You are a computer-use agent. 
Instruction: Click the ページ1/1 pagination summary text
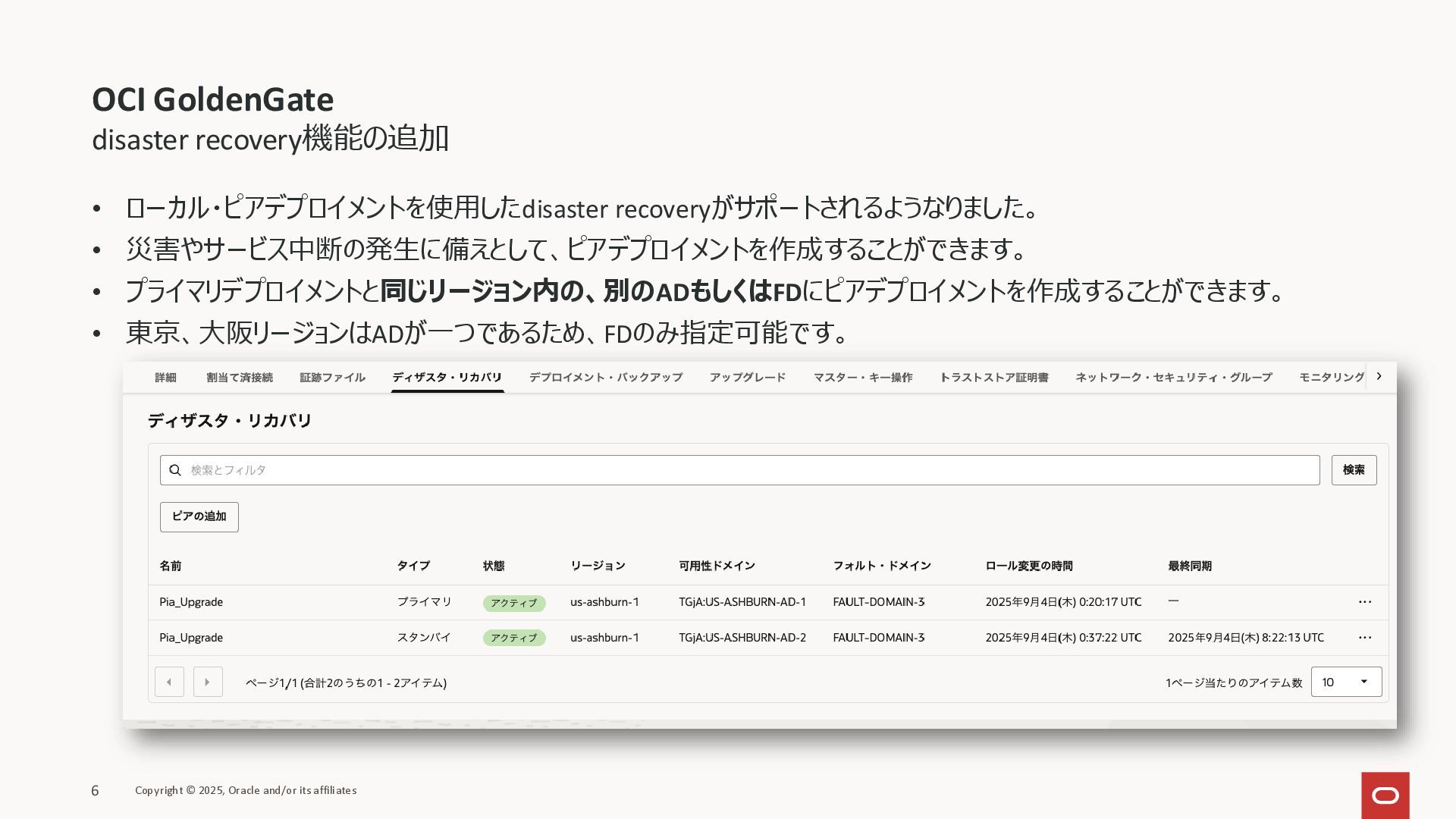346,682
